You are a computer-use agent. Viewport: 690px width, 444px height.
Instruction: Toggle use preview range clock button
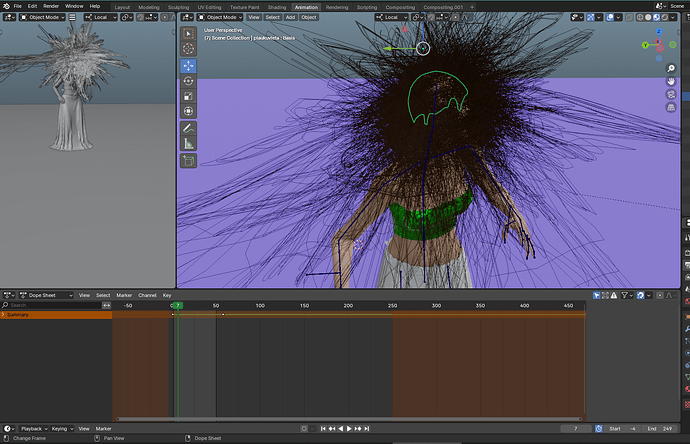tap(598, 429)
